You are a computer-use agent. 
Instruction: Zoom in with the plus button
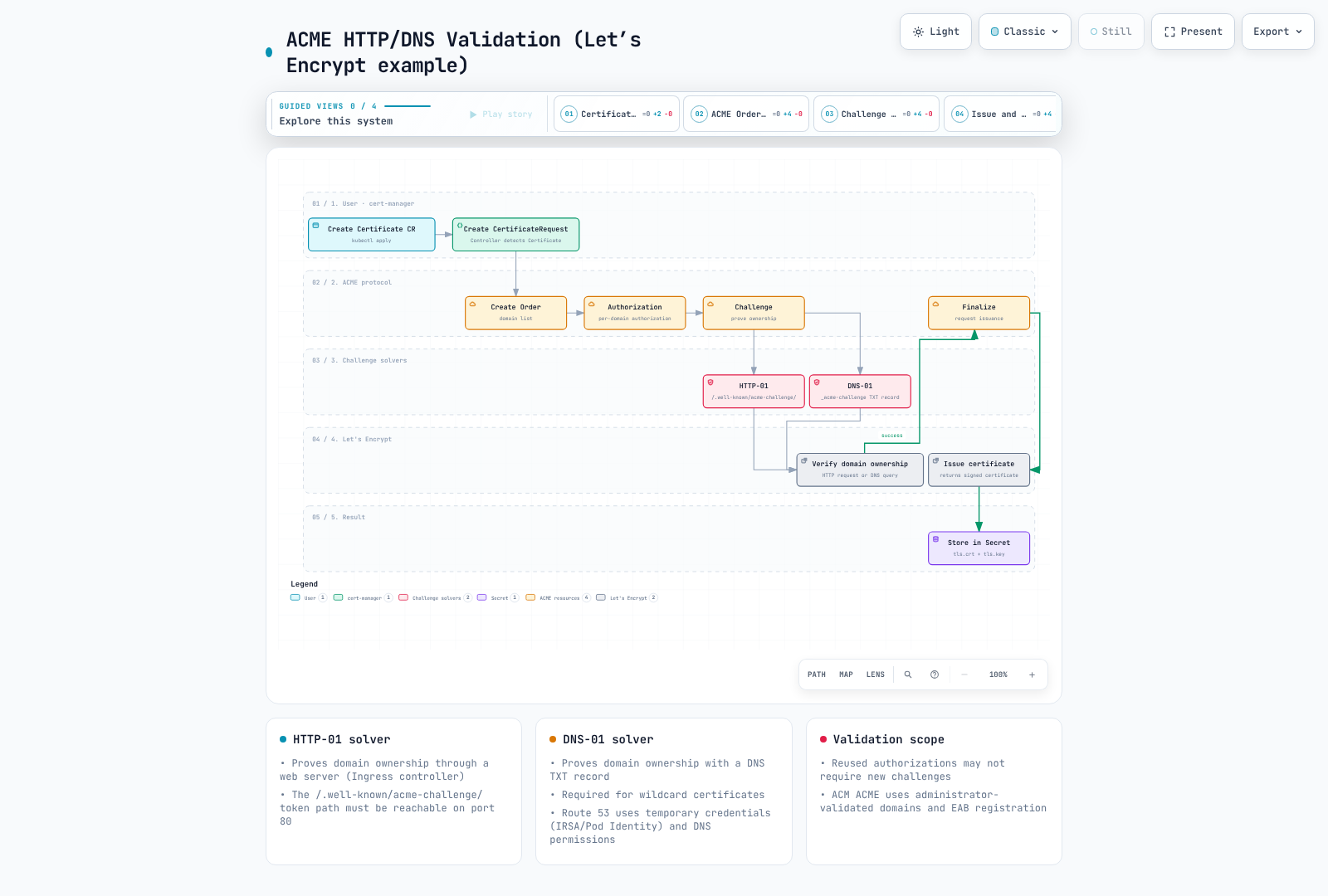1033,674
